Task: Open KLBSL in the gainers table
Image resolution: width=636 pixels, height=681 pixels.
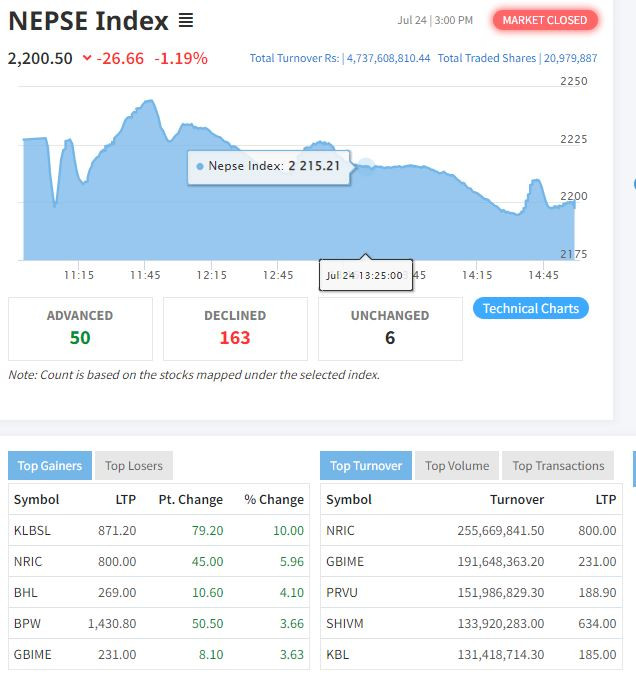Action: click(x=32, y=531)
